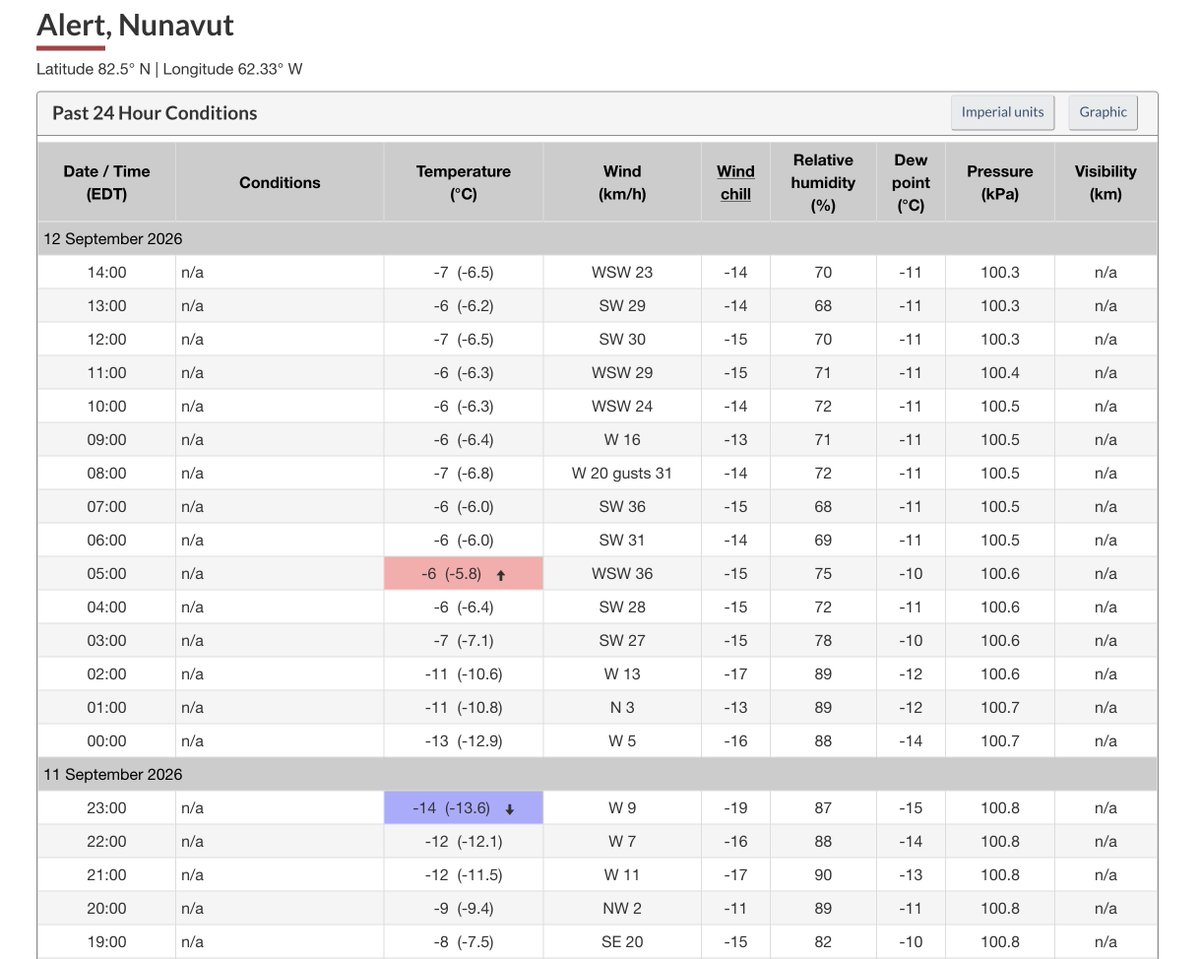Click the 20:00 time cell
This screenshot has width=1200, height=959.
tap(107, 908)
